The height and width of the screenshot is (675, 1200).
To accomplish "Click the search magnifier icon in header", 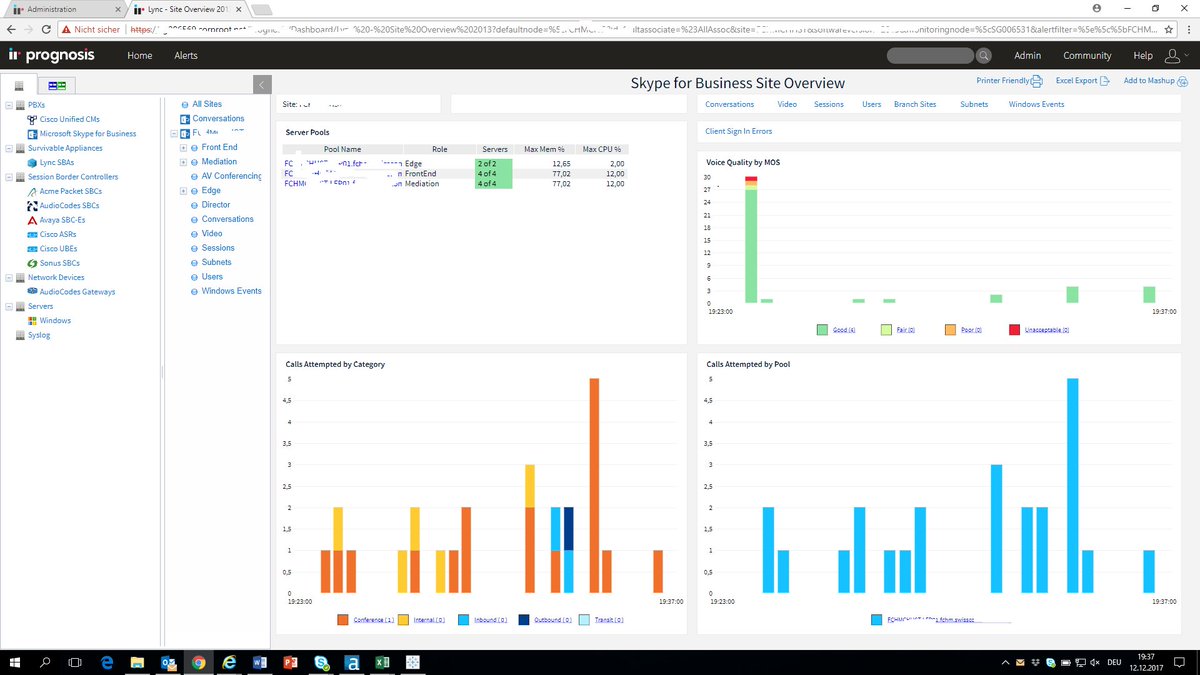I will 984,56.
